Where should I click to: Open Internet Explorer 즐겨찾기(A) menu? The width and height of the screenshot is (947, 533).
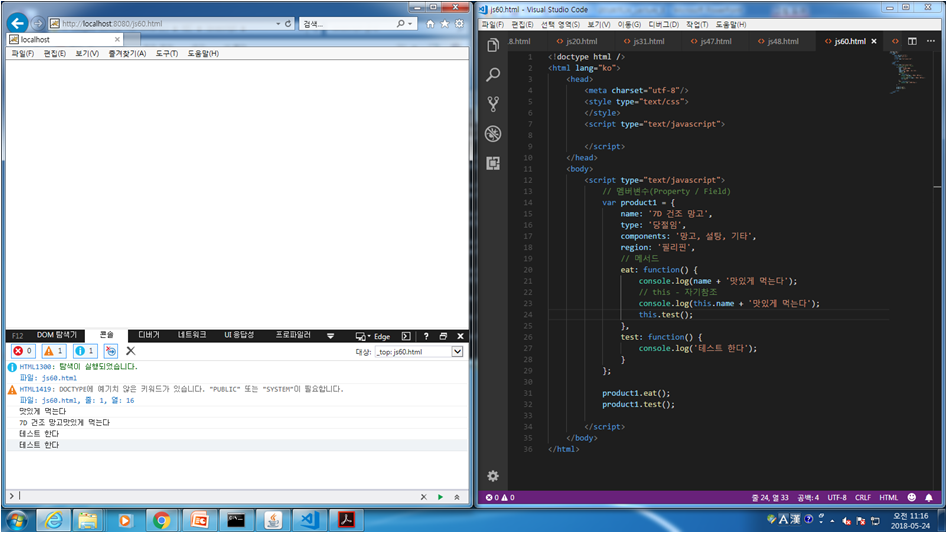[127, 54]
